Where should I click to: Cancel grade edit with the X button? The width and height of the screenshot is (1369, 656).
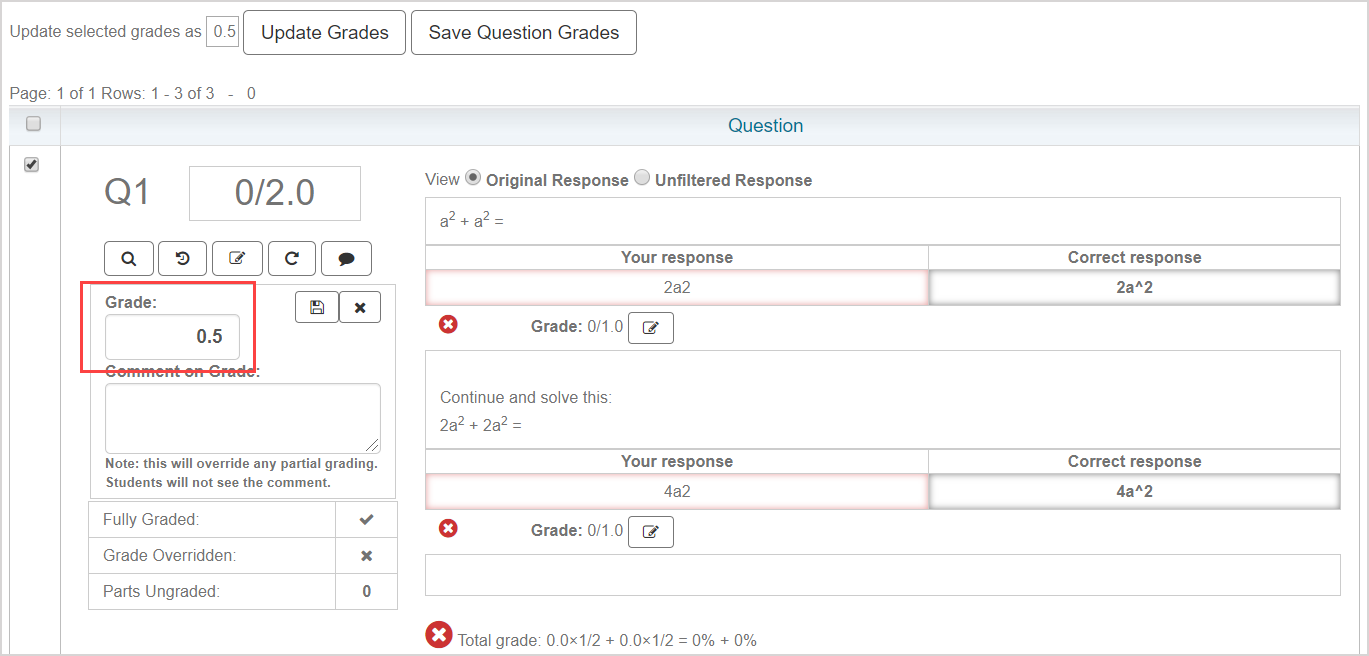tap(360, 307)
